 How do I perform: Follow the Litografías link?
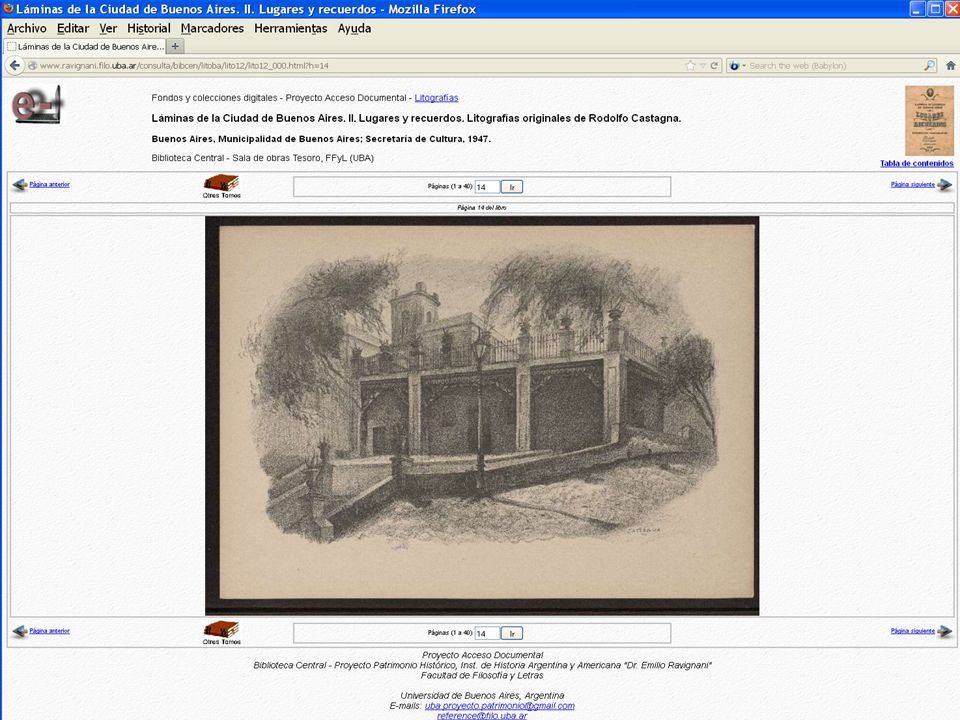[436, 98]
